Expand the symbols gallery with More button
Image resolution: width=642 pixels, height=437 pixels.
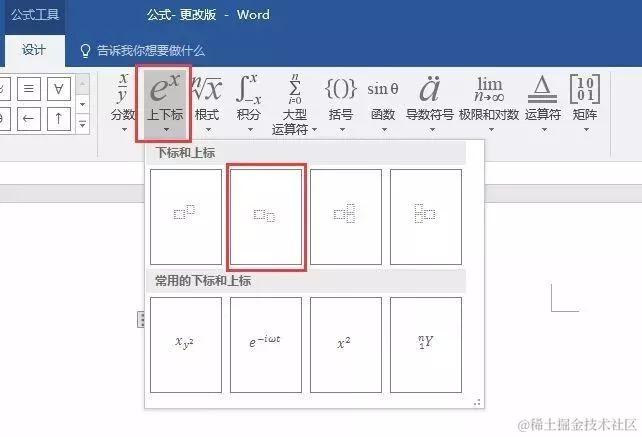click(x=82, y=124)
